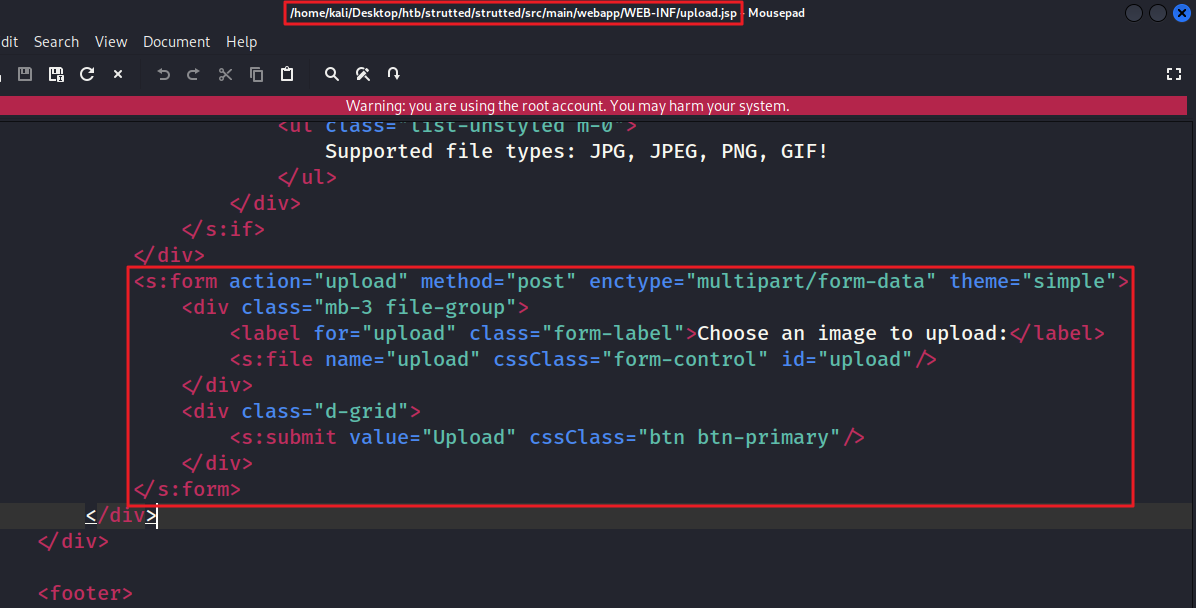This screenshot has width=1196, height=608.
Task: Close the current document with X icon
Action: coord(118,74)
